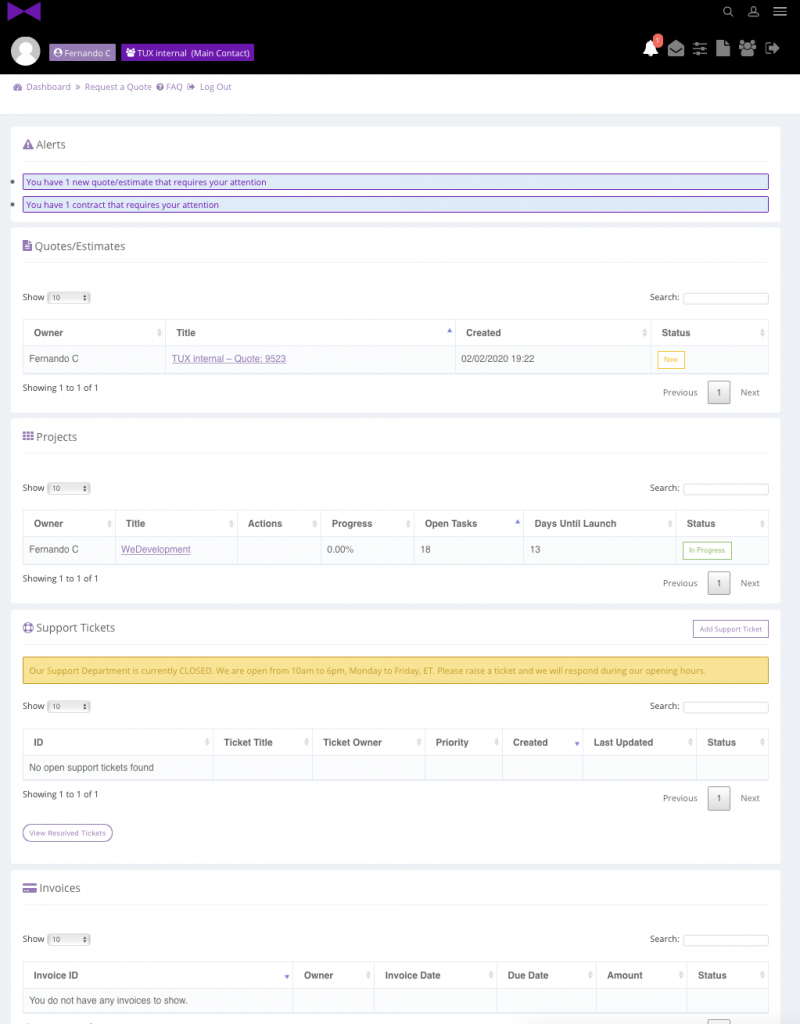
Task: Click the sign-out arrow icon in header
Action: point(772,48)
